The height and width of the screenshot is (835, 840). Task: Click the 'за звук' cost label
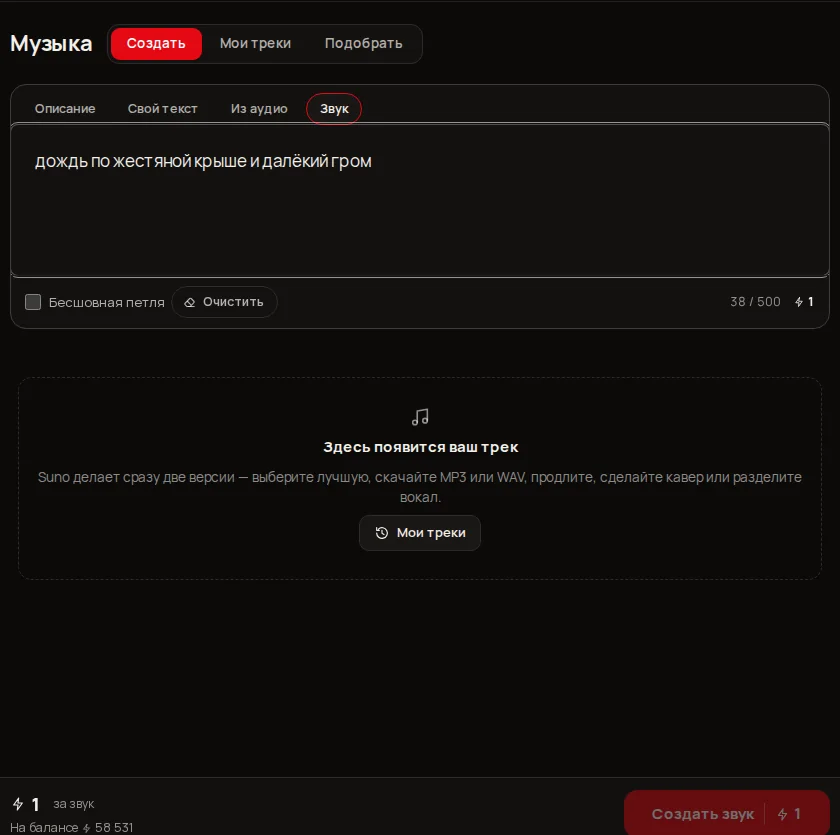(74, 804)
